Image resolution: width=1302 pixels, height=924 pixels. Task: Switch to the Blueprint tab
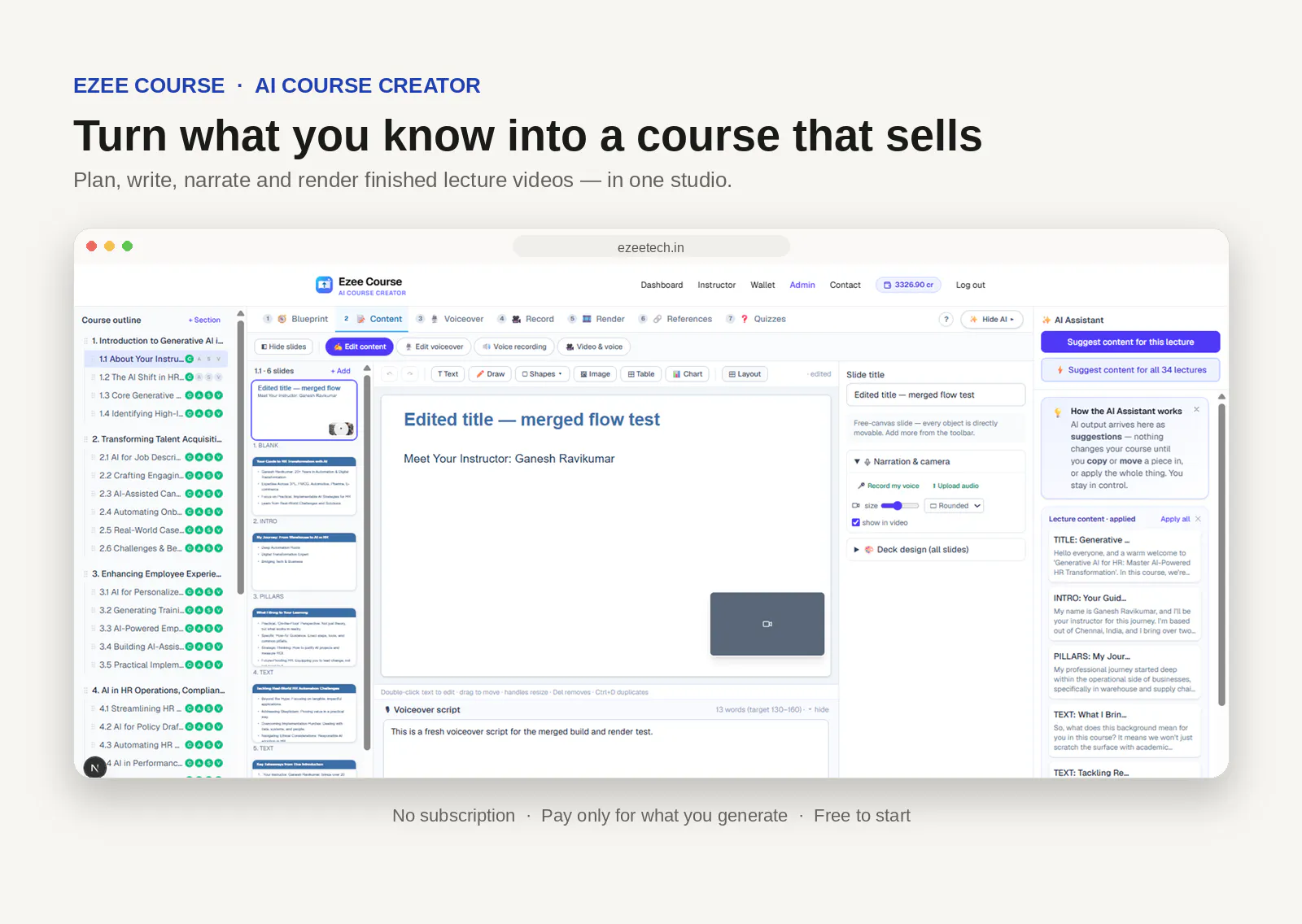click(x=296, y=320)
